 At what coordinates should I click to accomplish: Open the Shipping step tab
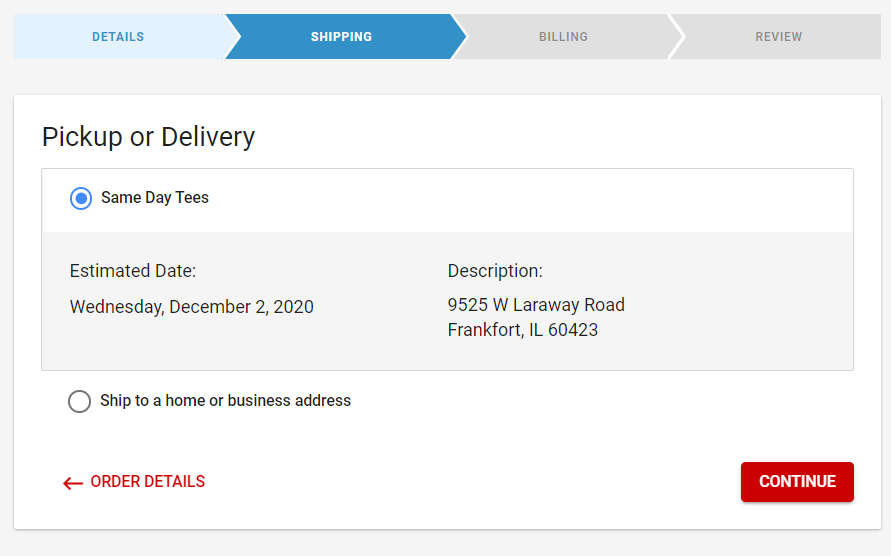[x=341, y=37]
